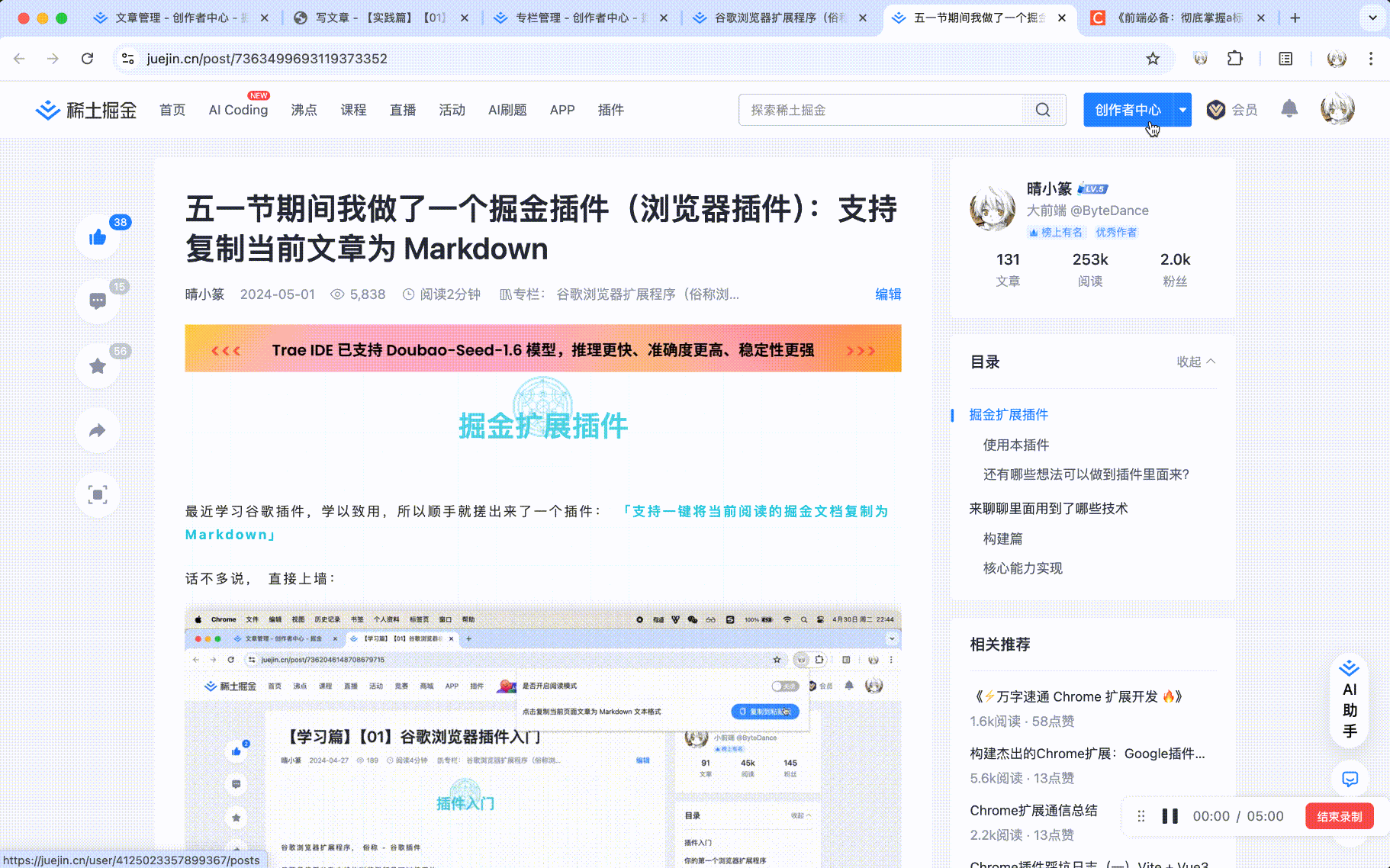
Task: Select the screenshot capture icon below share
Action: (x=97, y=494)
